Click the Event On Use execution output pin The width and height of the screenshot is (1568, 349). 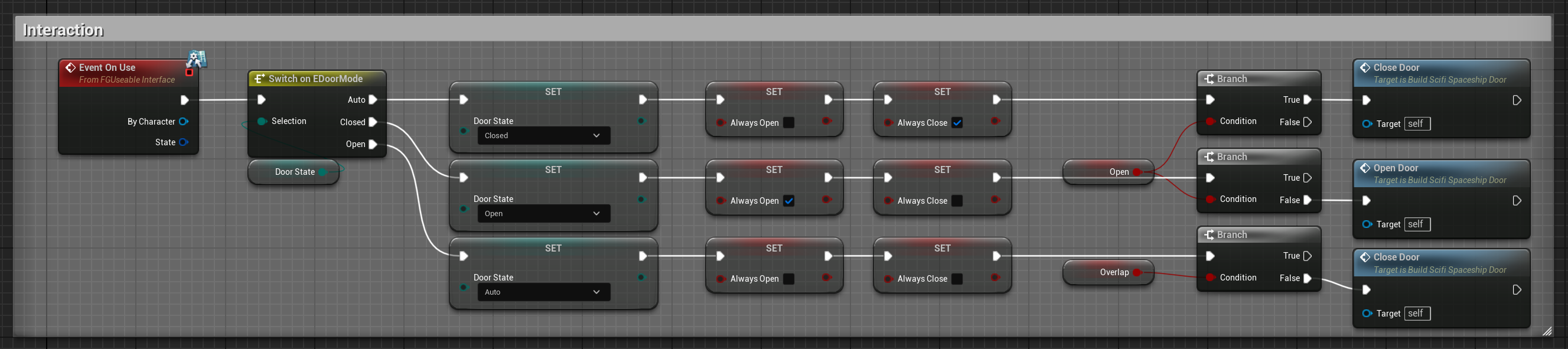pyautogui.click(x=184, y=100)
